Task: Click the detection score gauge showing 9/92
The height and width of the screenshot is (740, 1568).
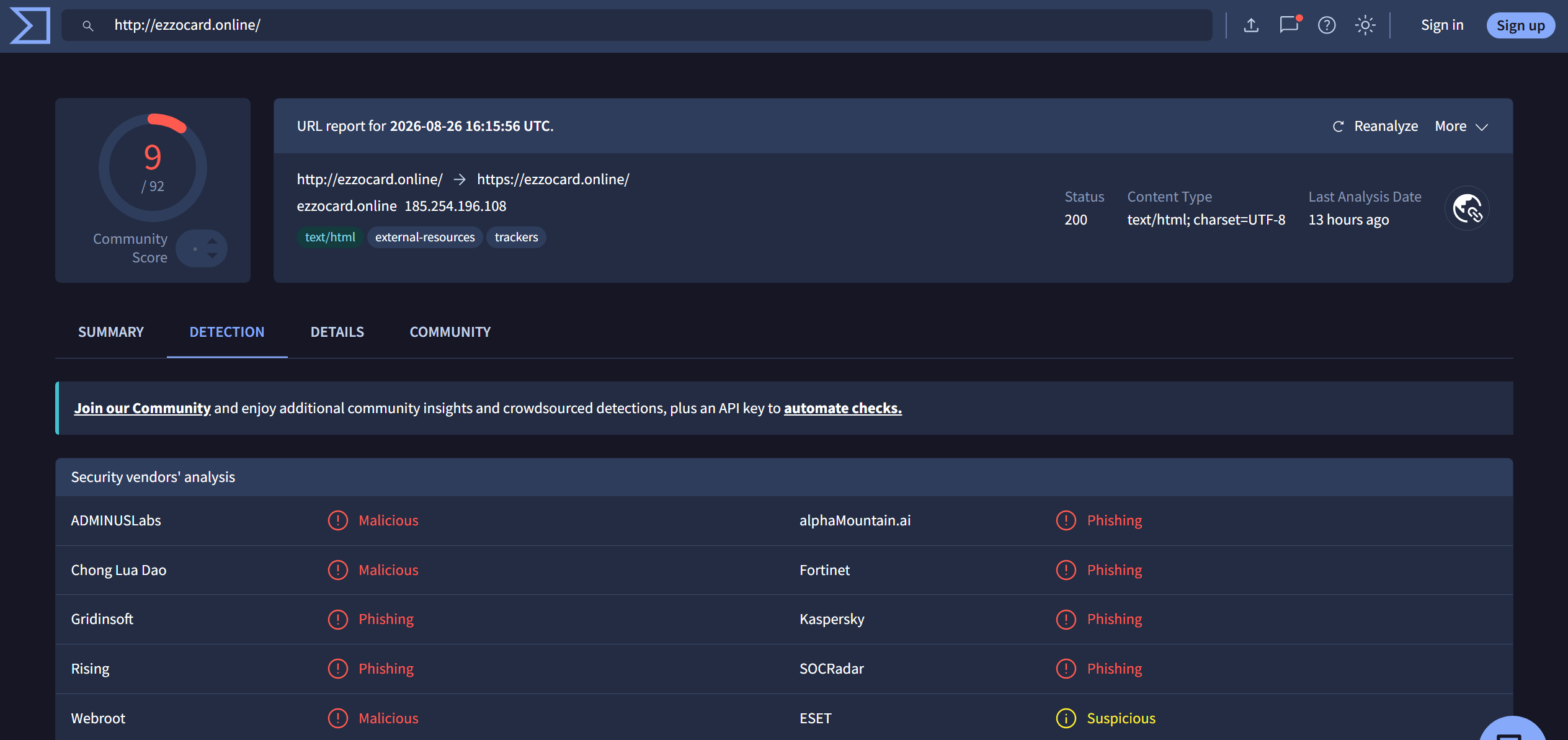Action: click(153, 167)
